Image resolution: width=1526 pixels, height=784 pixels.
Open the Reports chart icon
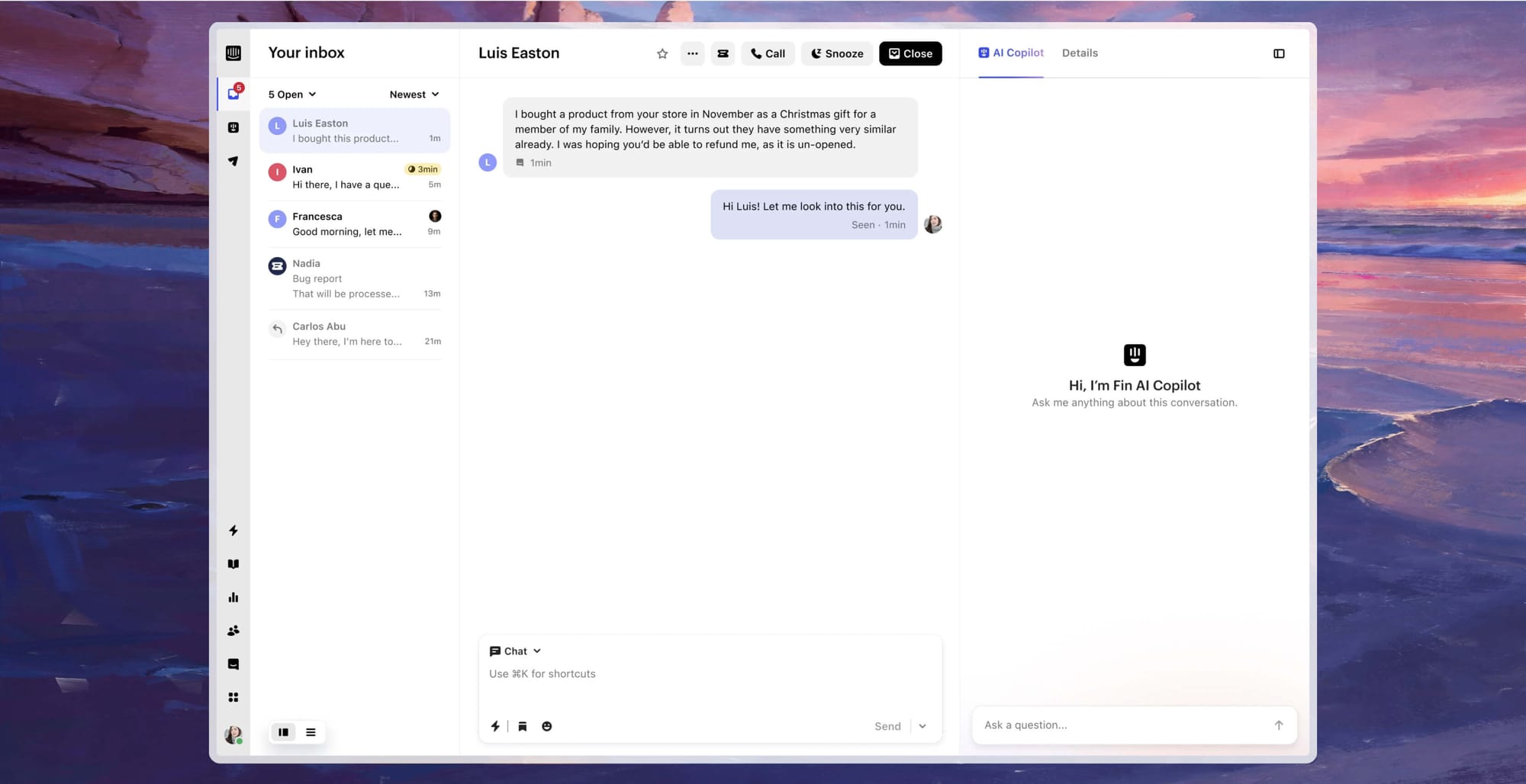coord(234,597)
